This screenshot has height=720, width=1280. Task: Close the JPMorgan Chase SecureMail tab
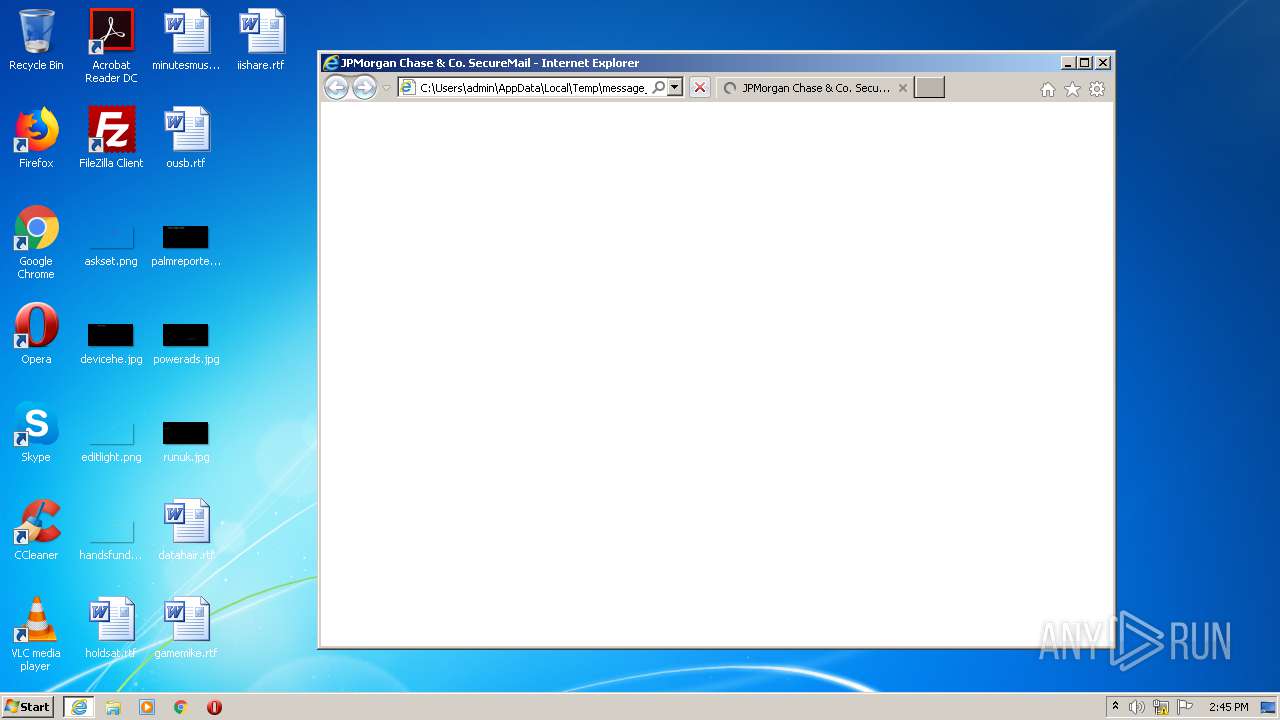pyautogui.click(x=903, y=88)
